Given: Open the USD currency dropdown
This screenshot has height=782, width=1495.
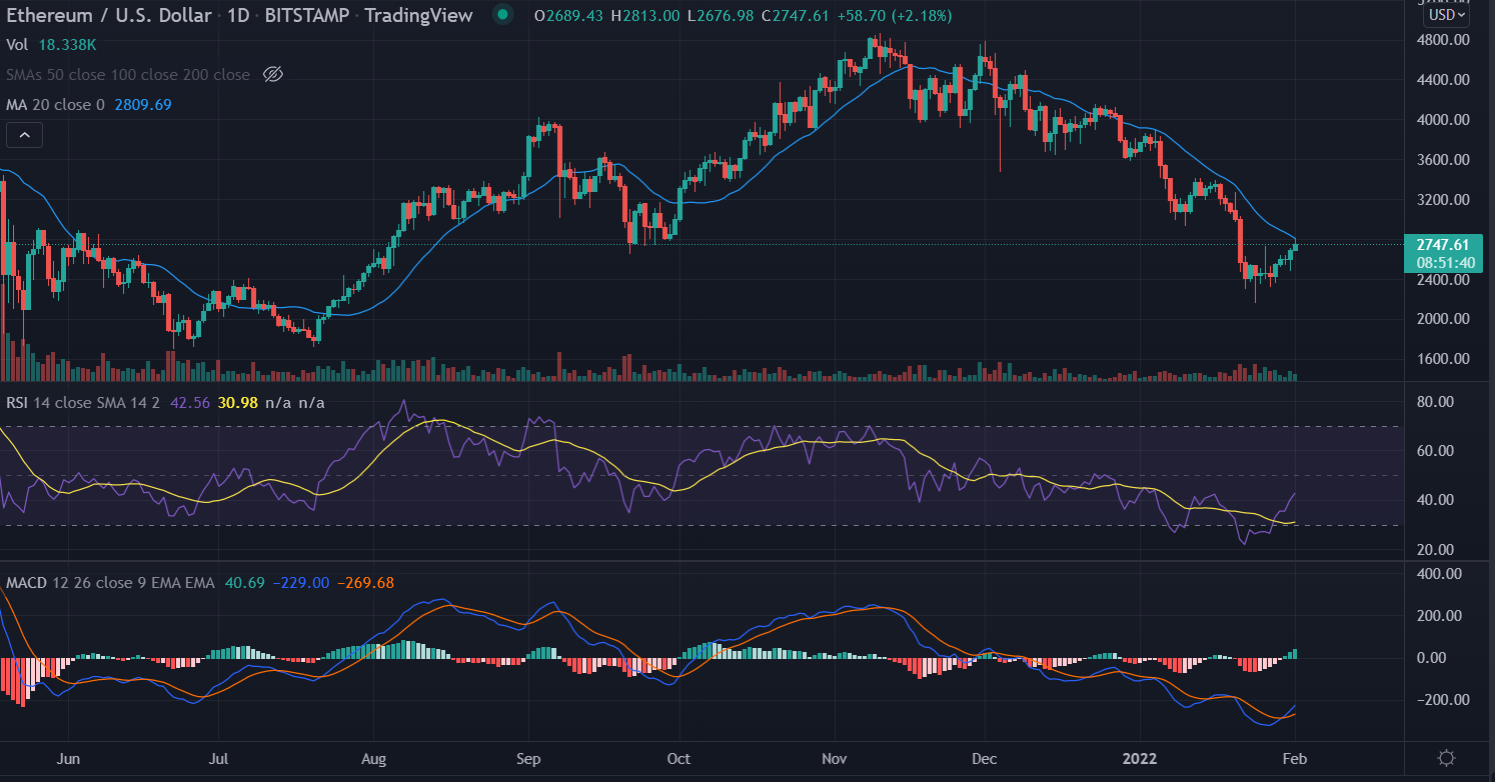Looking at the screenshot, I should click(x=1447, y=16).
